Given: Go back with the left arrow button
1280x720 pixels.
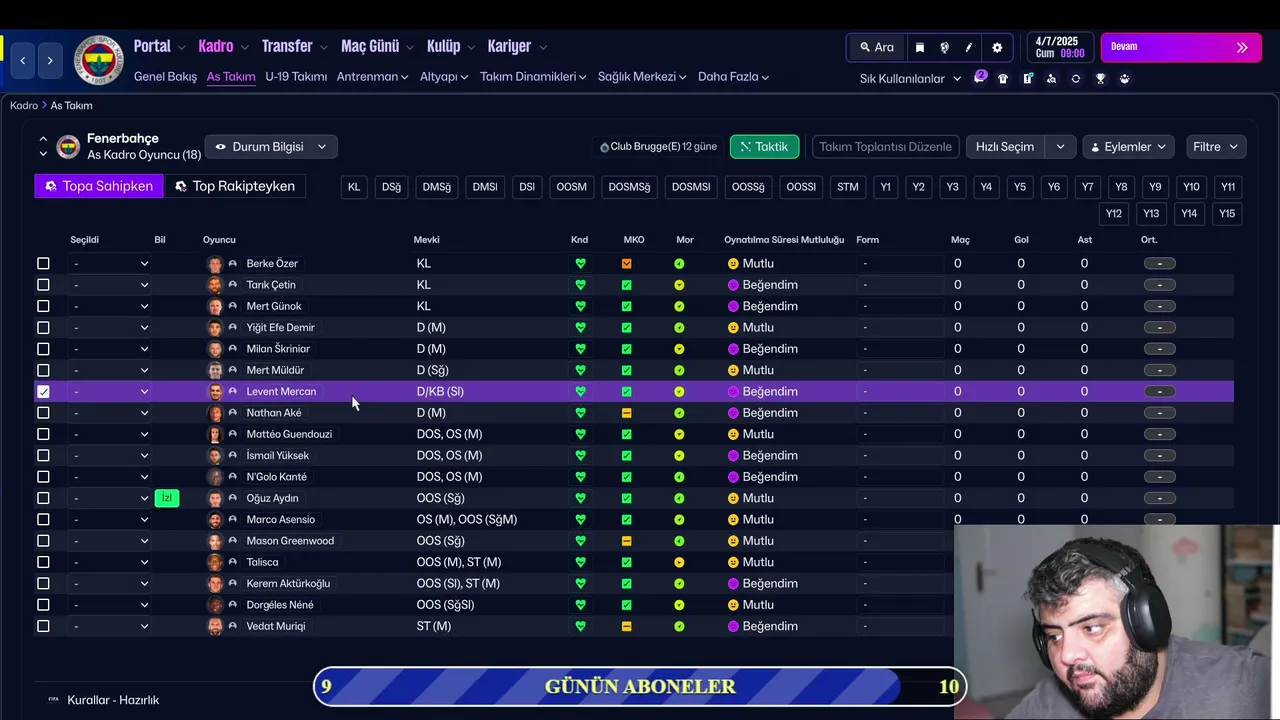Looking at the screenshot, I should point(23,60).
